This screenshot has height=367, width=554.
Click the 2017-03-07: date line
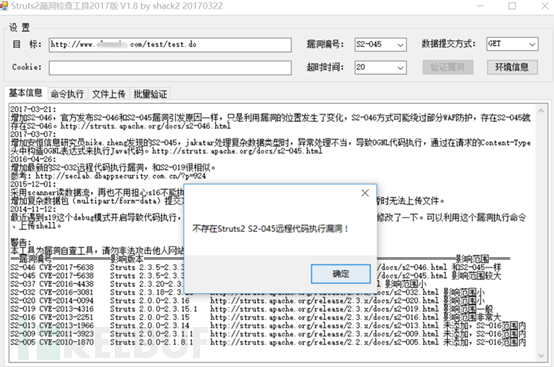pyautogui.click(x=33, y=134)
